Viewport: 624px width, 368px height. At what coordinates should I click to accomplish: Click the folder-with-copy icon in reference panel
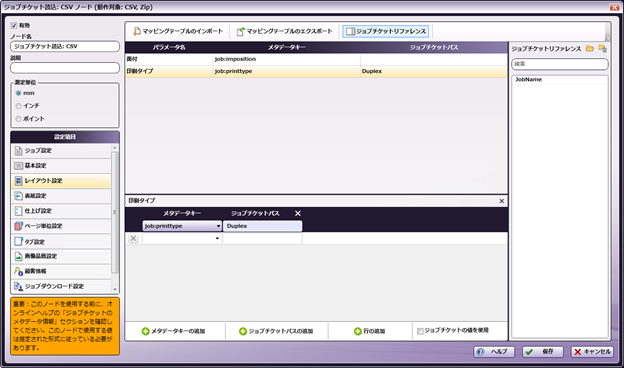click(603, 49)
